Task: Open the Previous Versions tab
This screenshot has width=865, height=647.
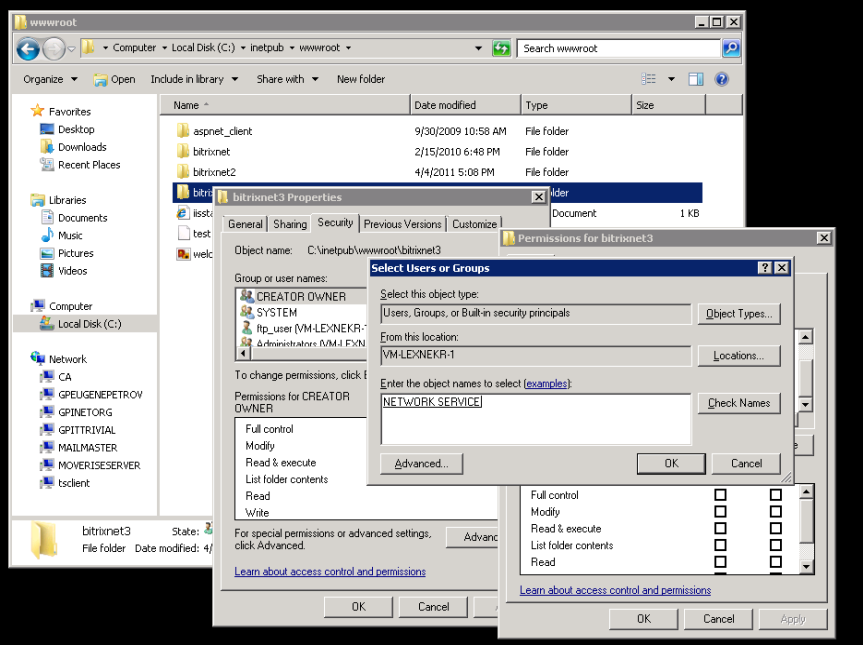Action: click(402, 224)
